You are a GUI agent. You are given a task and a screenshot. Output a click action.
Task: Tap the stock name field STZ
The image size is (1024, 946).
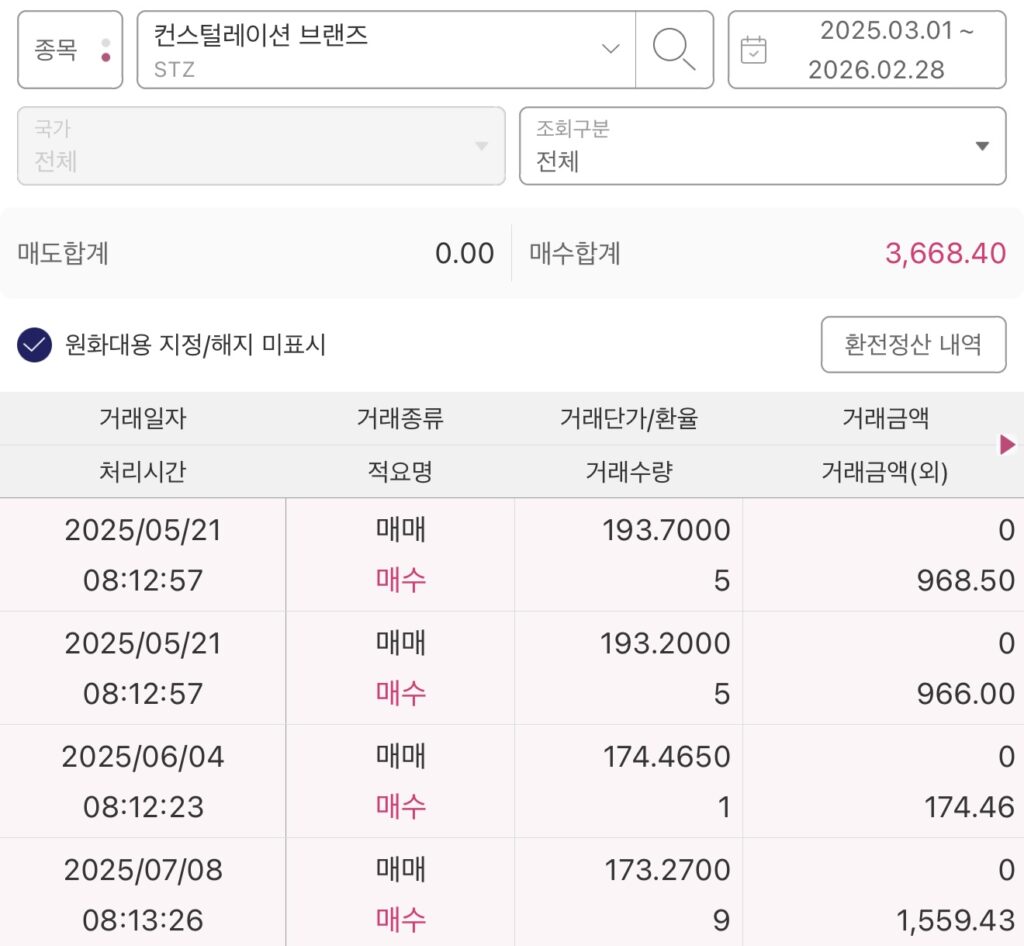point(385,50)
